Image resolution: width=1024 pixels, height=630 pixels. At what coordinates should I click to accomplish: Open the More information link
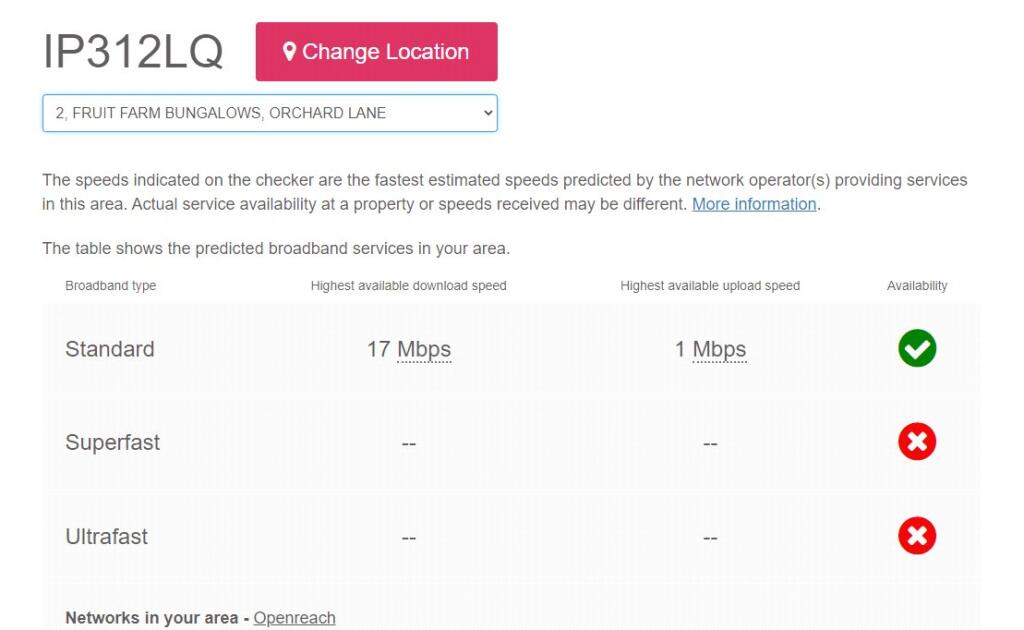pyautogui.click(x=754, y=204)
